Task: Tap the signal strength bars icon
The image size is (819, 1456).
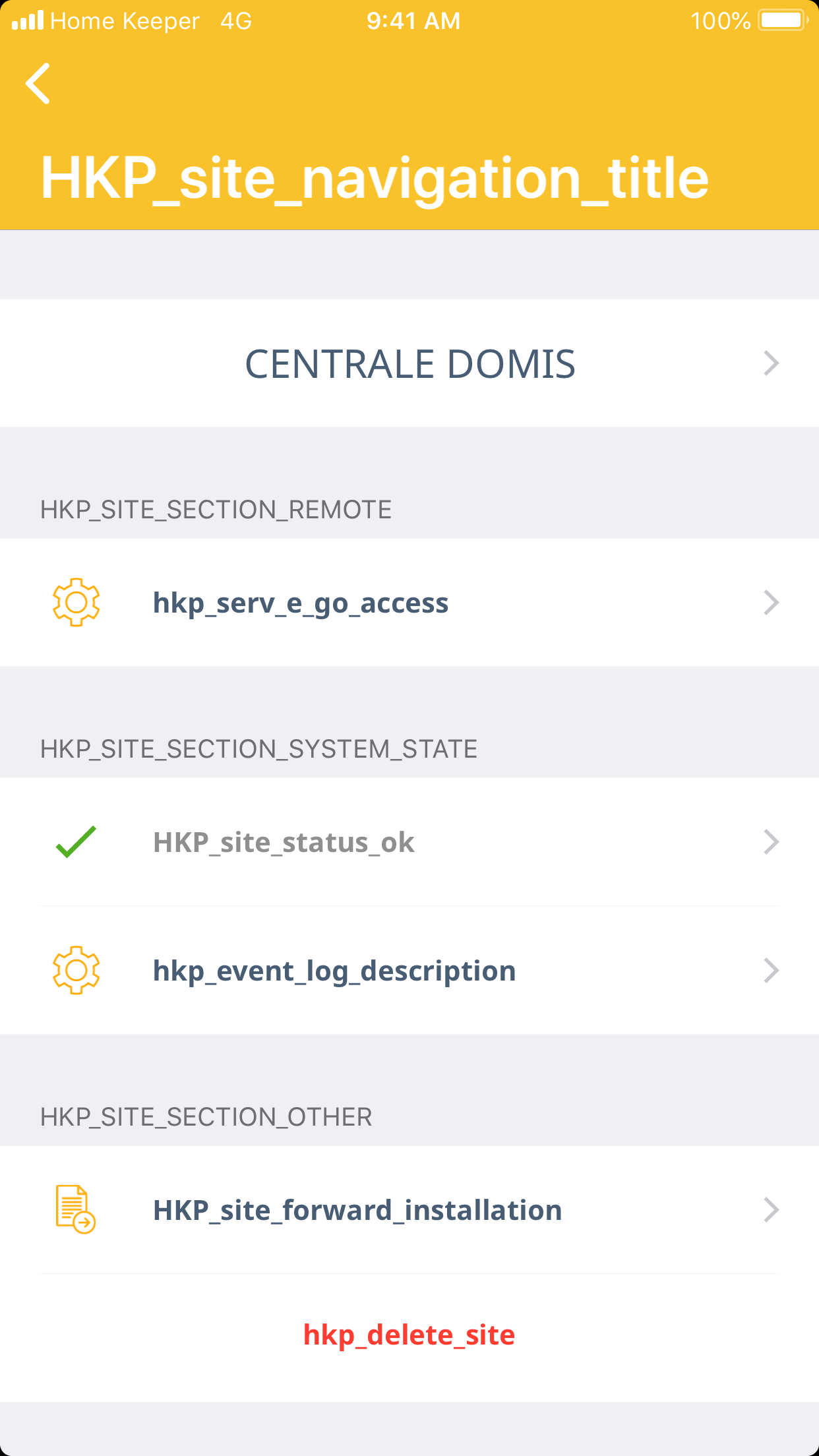Action: coord(28,20)
